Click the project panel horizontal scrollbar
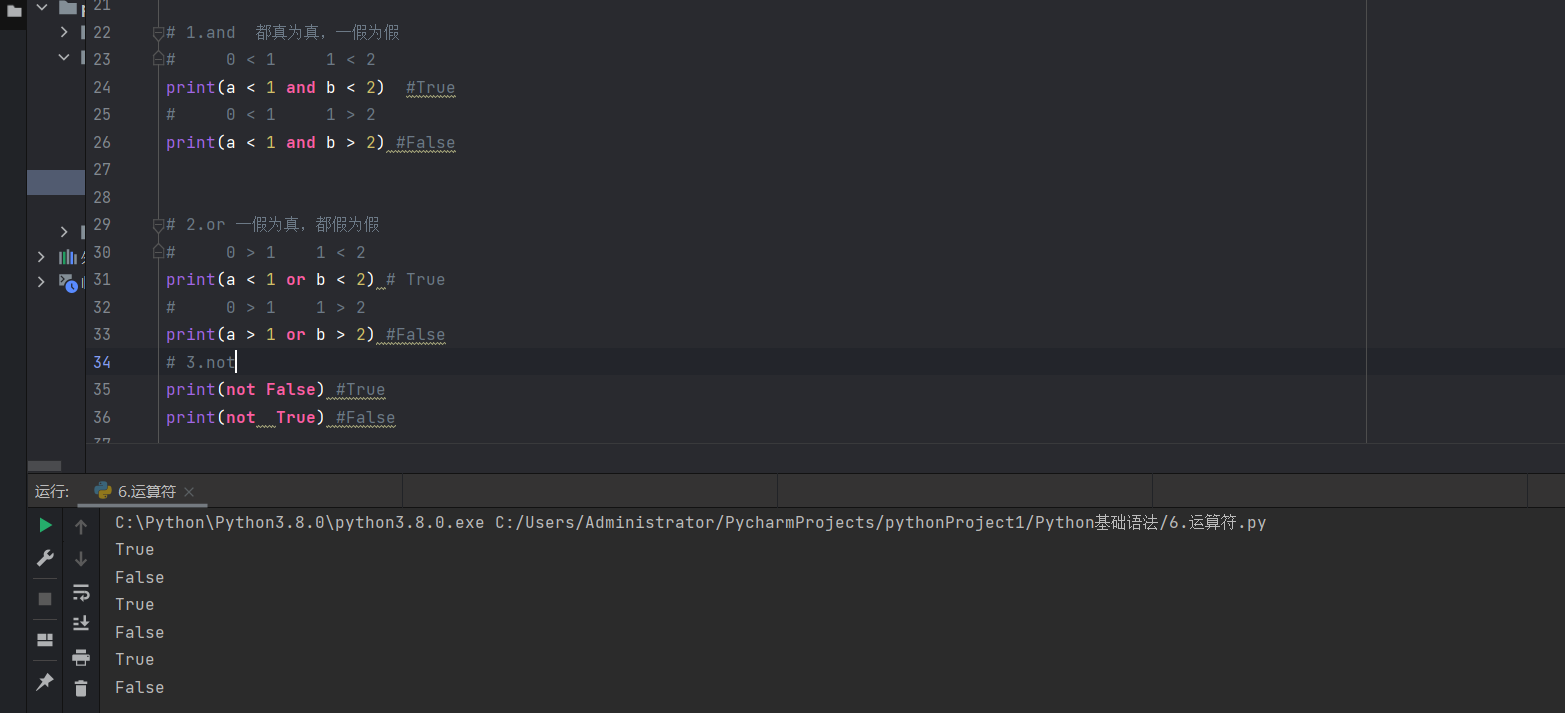The height and width of the screenshot is (713, 1565). point(44,466)
